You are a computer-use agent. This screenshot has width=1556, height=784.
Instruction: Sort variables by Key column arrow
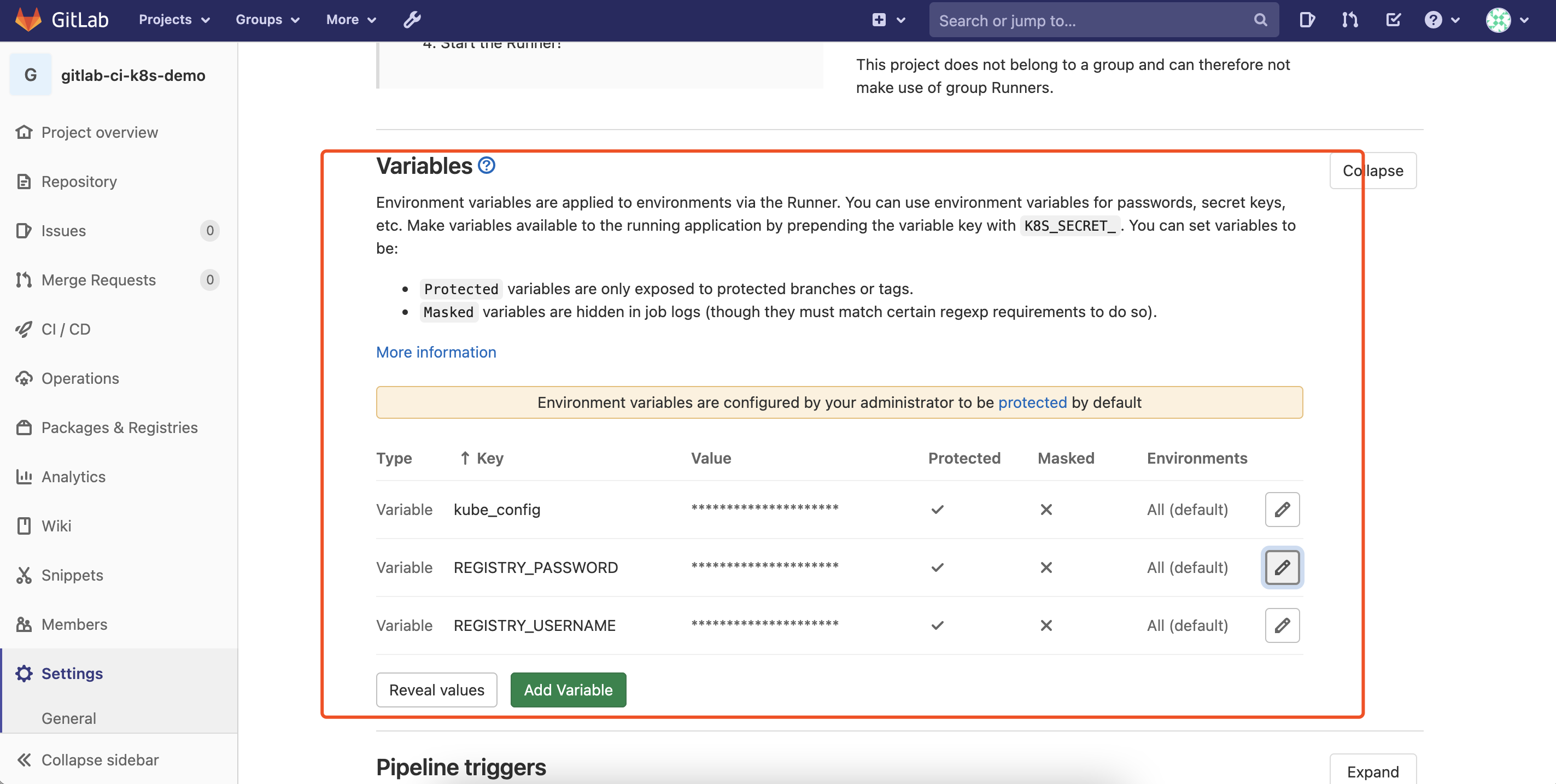(465, 458)
